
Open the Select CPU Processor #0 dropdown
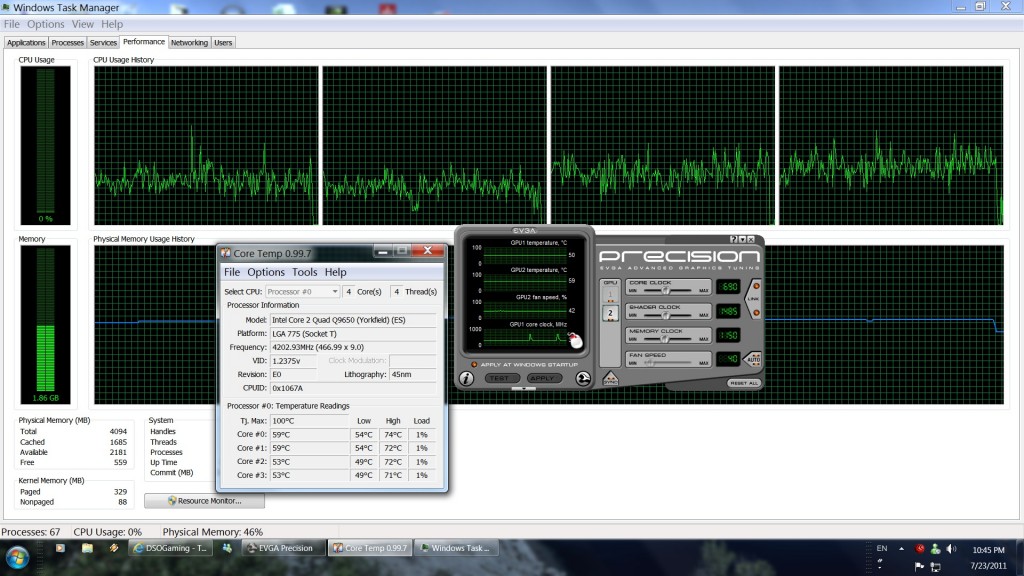coord(303,291)
